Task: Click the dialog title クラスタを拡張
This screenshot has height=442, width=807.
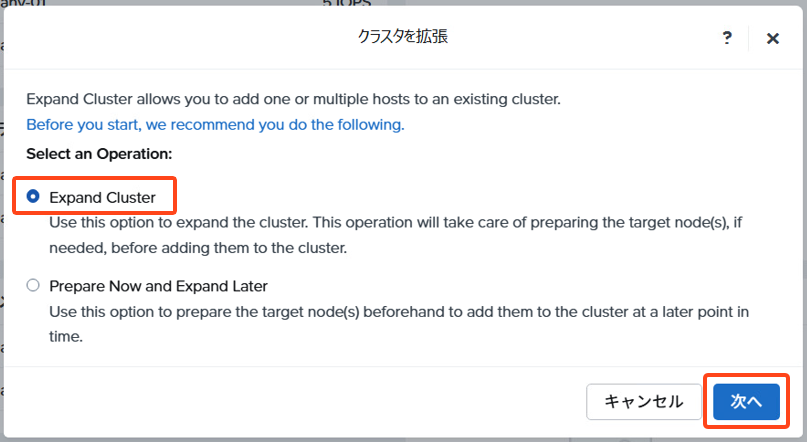Action: pyautogui.click(x=403, y=37)
